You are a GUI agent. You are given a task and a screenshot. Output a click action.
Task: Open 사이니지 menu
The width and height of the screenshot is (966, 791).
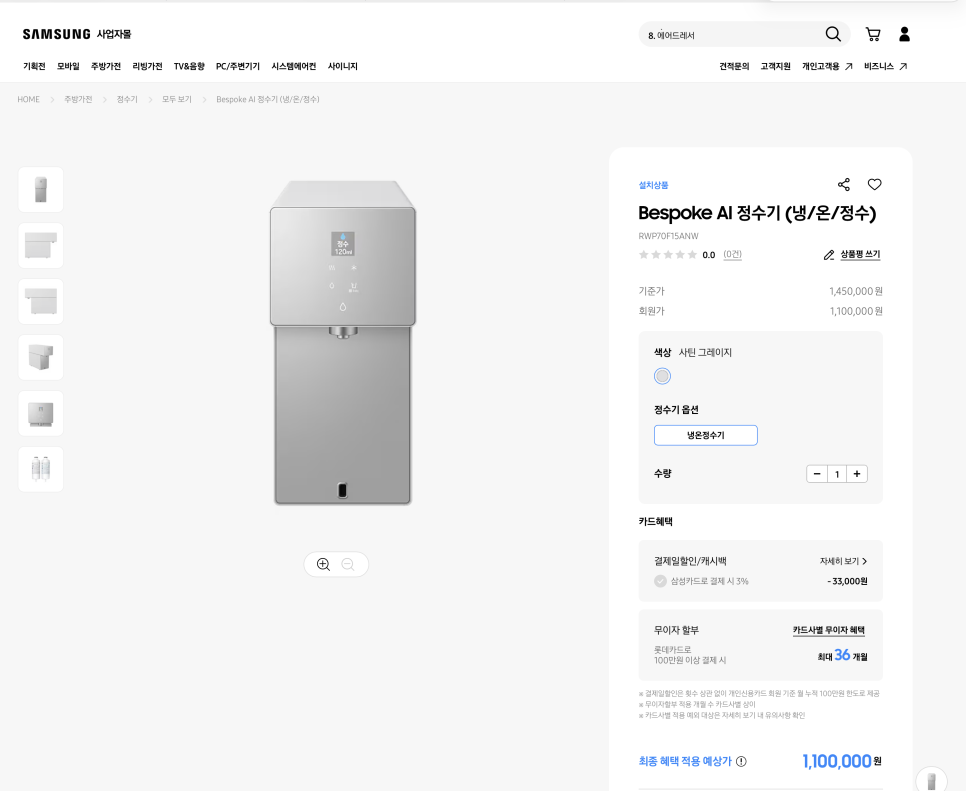coord(343,66)
